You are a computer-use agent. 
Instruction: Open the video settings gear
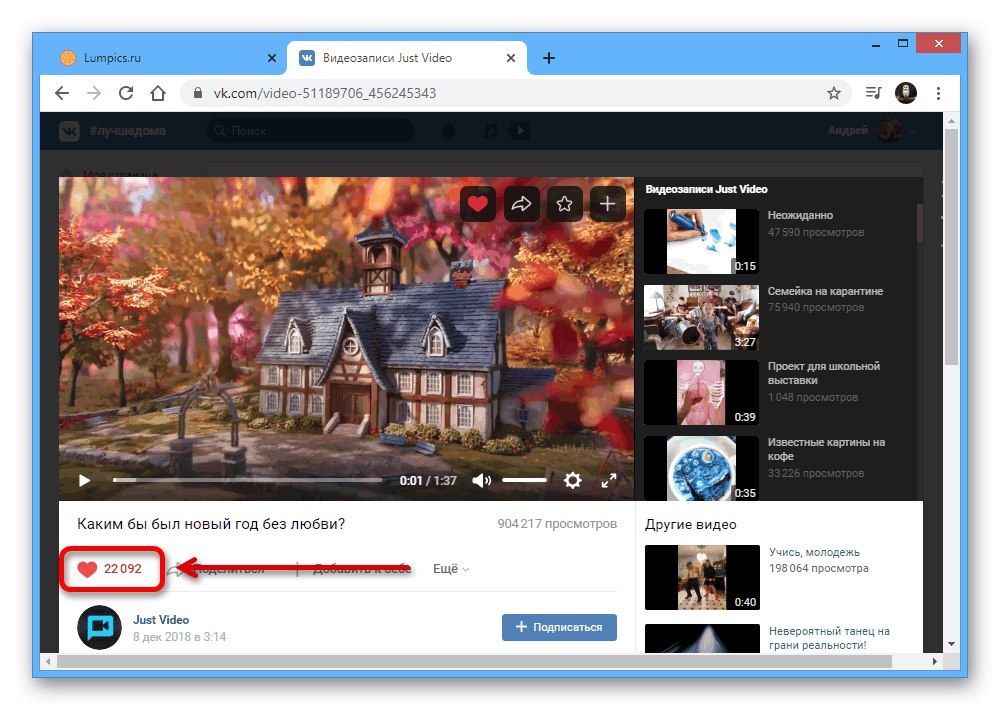tap(573, 480)
